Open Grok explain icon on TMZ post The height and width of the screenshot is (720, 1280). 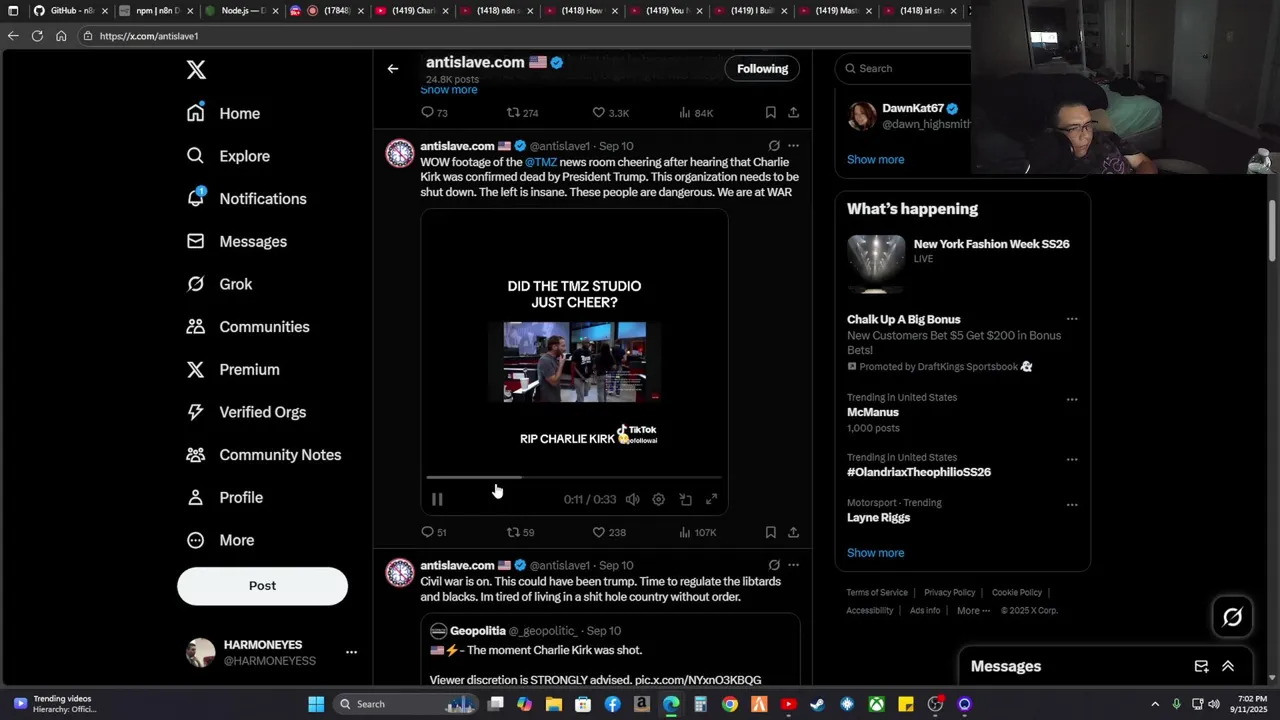coord(774,146)
